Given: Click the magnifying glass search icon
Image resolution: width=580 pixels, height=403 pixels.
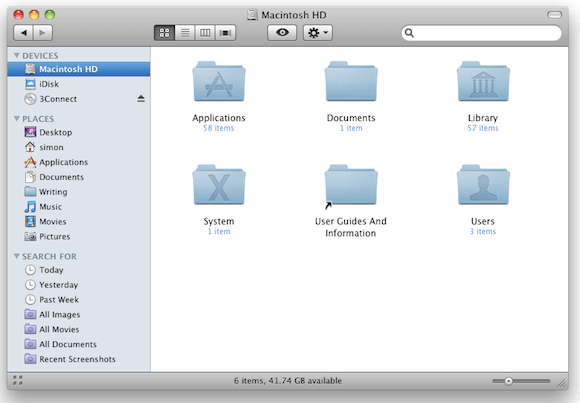Looking at the screenshot, I should click(409, 33).
